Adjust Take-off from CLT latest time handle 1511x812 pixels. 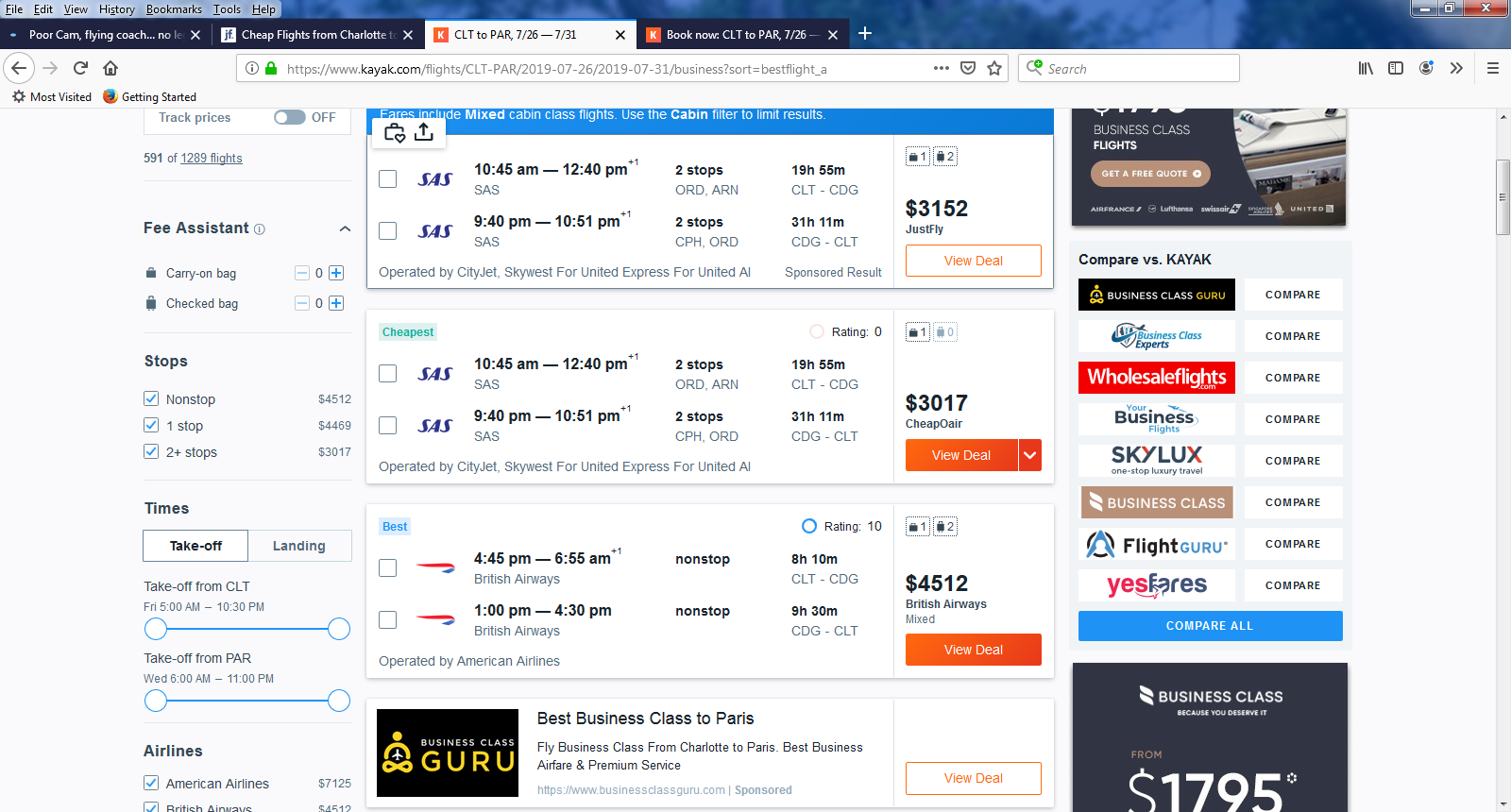point(339,629)
